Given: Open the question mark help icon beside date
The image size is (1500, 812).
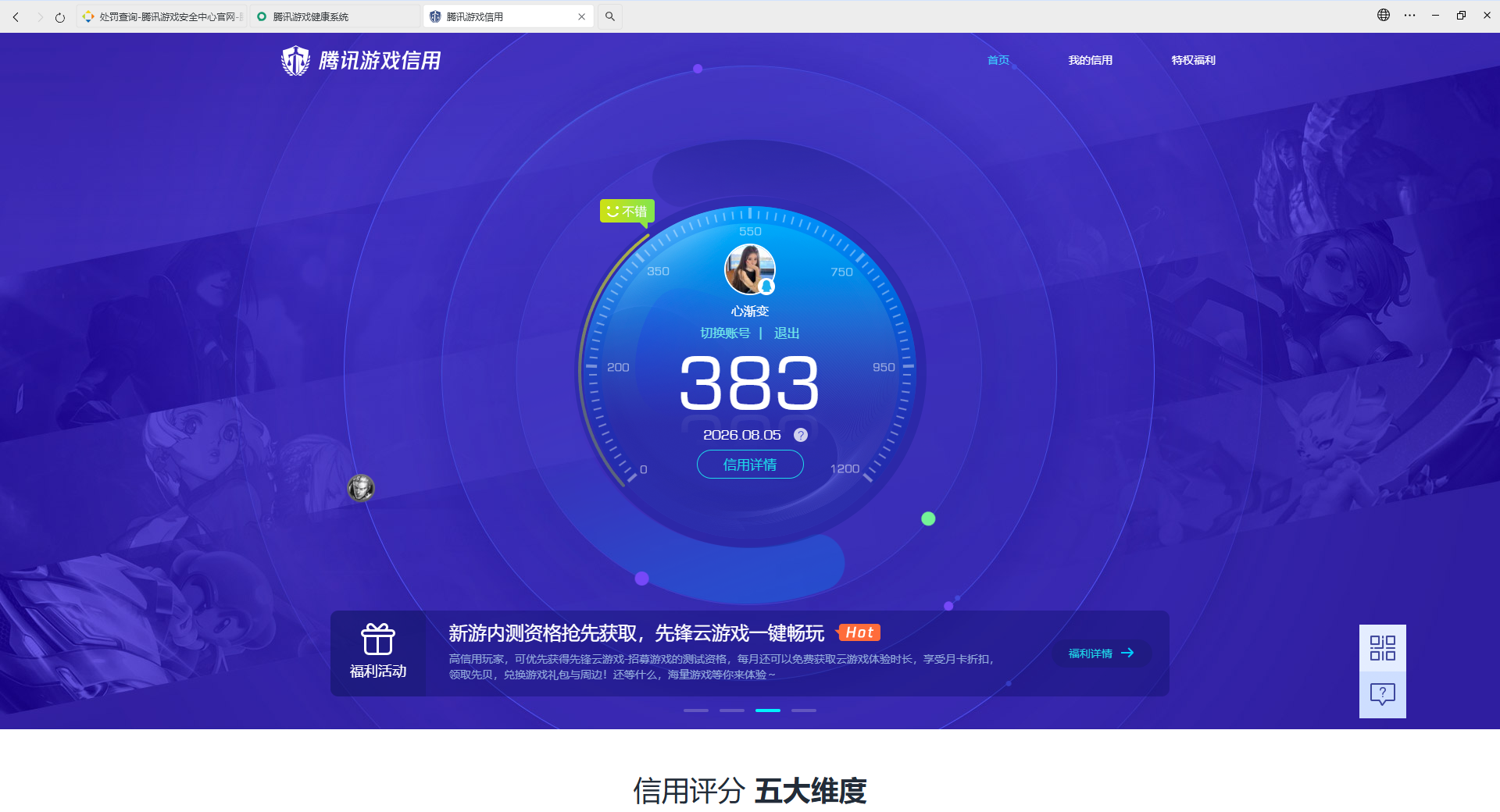Looking at the screenshot, I should [x=801, y=435].
